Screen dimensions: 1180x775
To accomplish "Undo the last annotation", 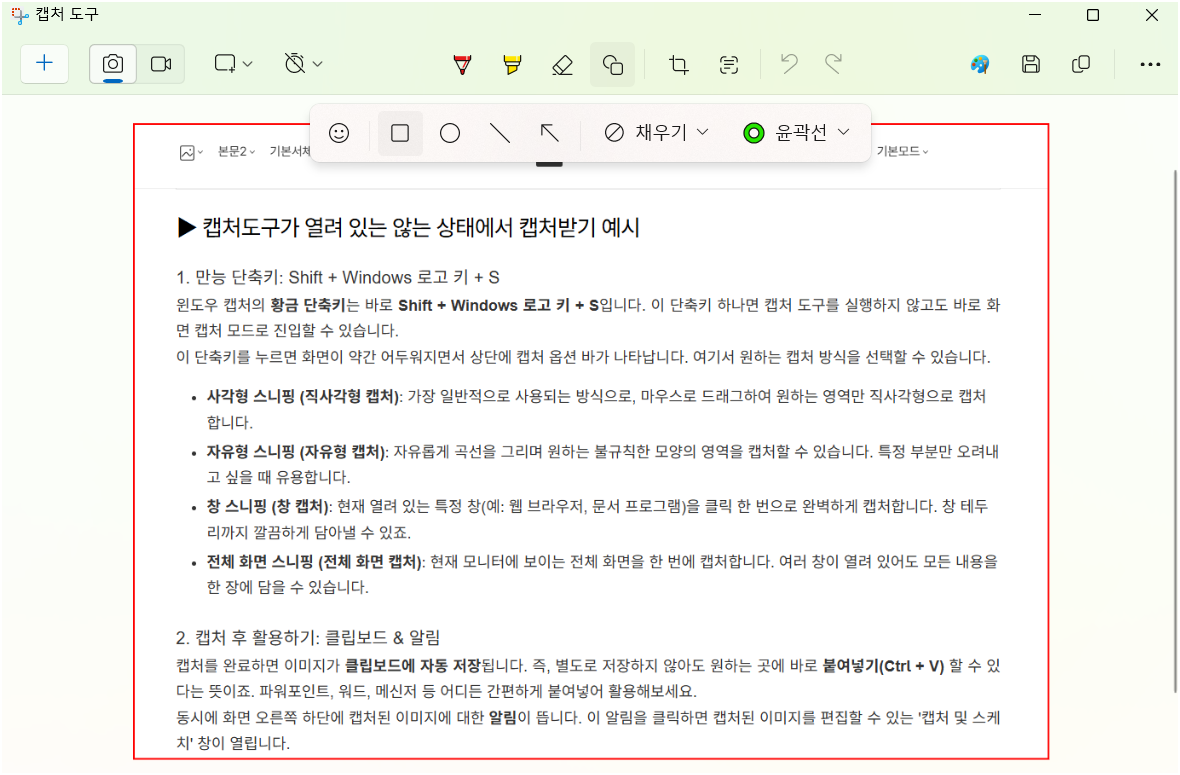I will tap(788, 64).
